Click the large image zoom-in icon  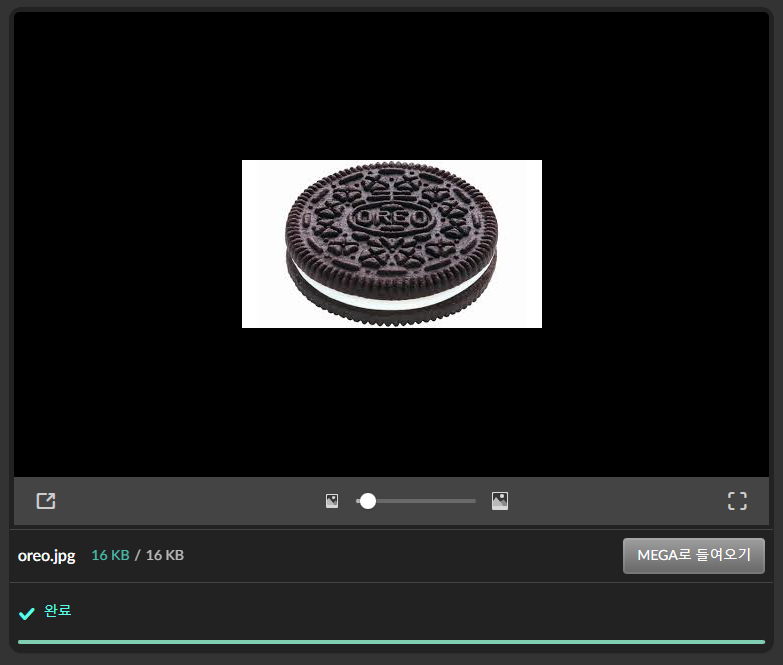[x=500, y=501]
